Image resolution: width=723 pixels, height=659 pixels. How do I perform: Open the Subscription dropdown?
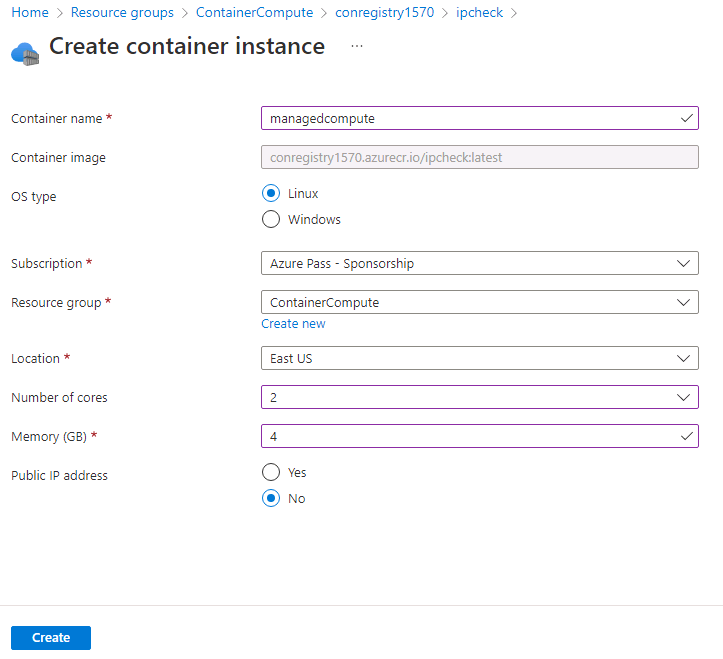[x=480, y=263]
